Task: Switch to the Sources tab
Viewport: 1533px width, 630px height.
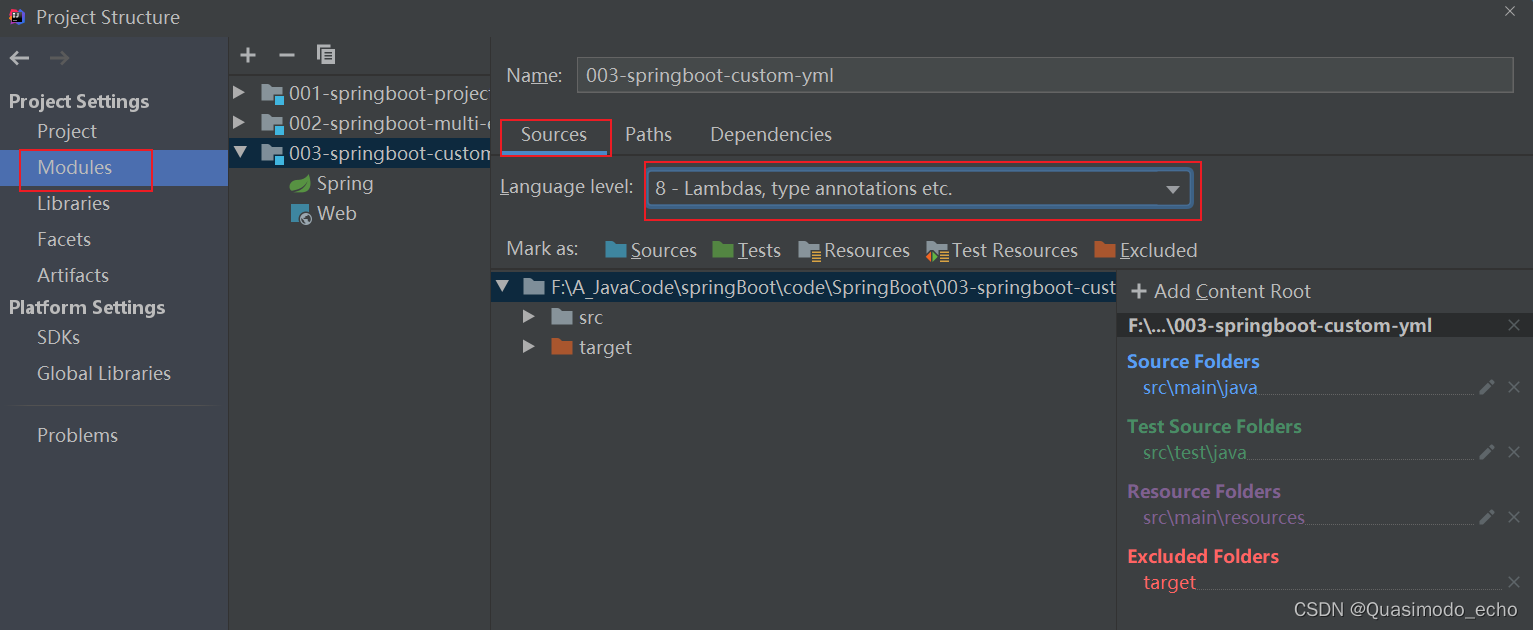Action: (554, 135)
